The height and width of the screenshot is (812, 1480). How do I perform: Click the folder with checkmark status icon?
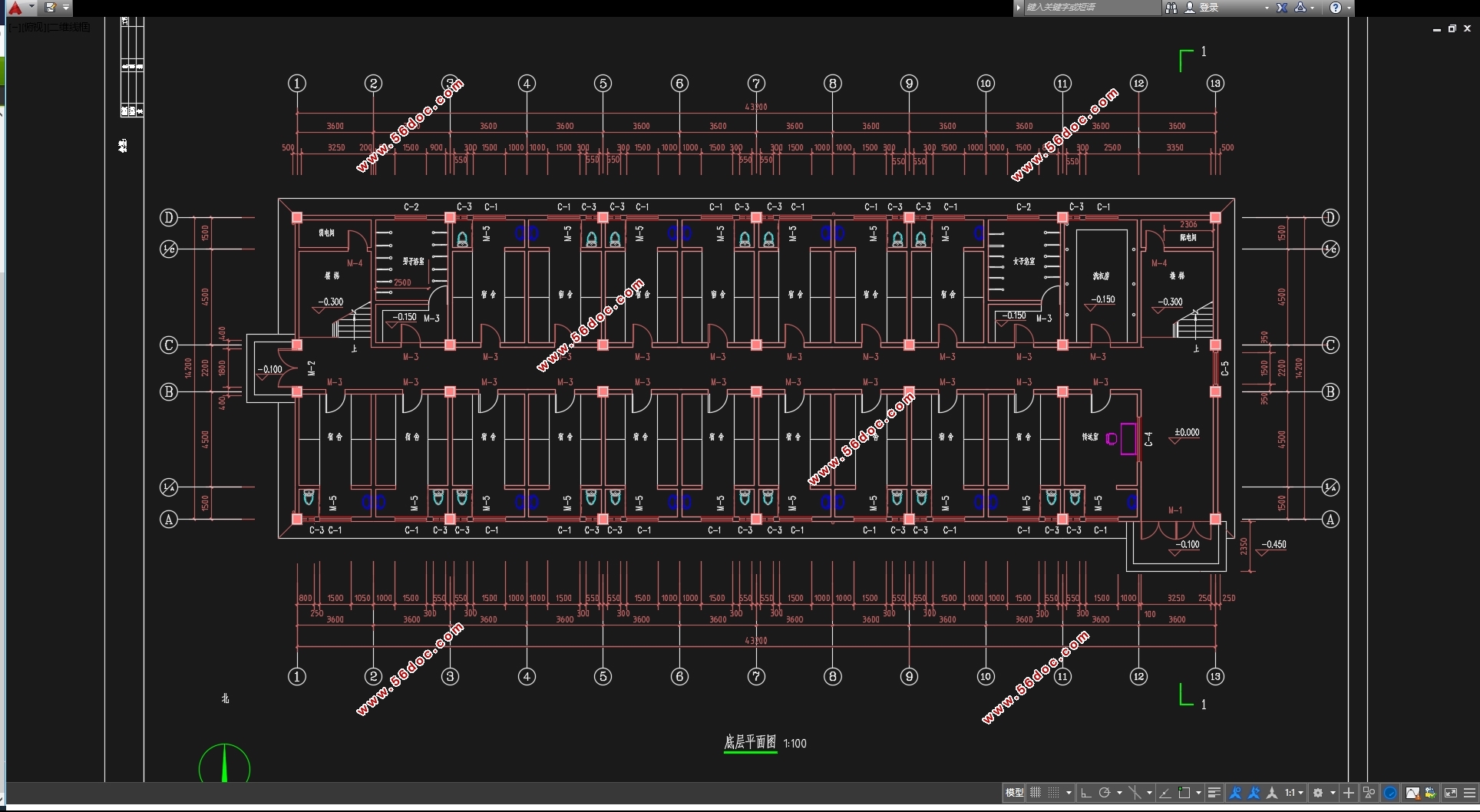pos(1430,793)
